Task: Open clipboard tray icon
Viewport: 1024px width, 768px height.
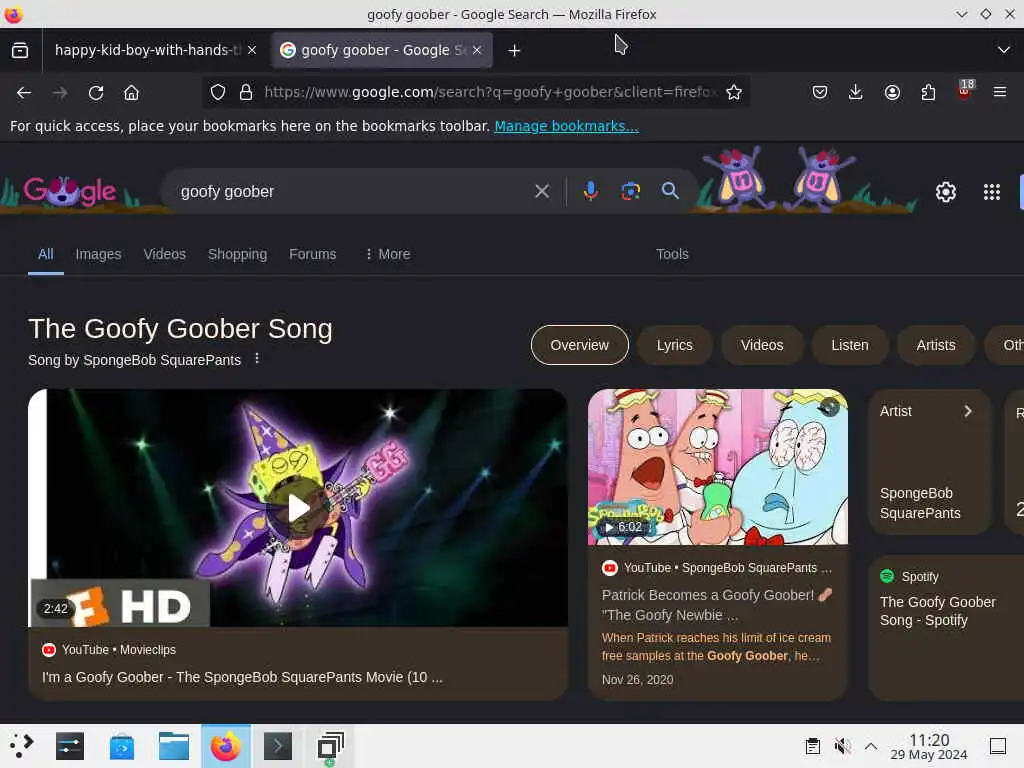Action: click(812, 746)
